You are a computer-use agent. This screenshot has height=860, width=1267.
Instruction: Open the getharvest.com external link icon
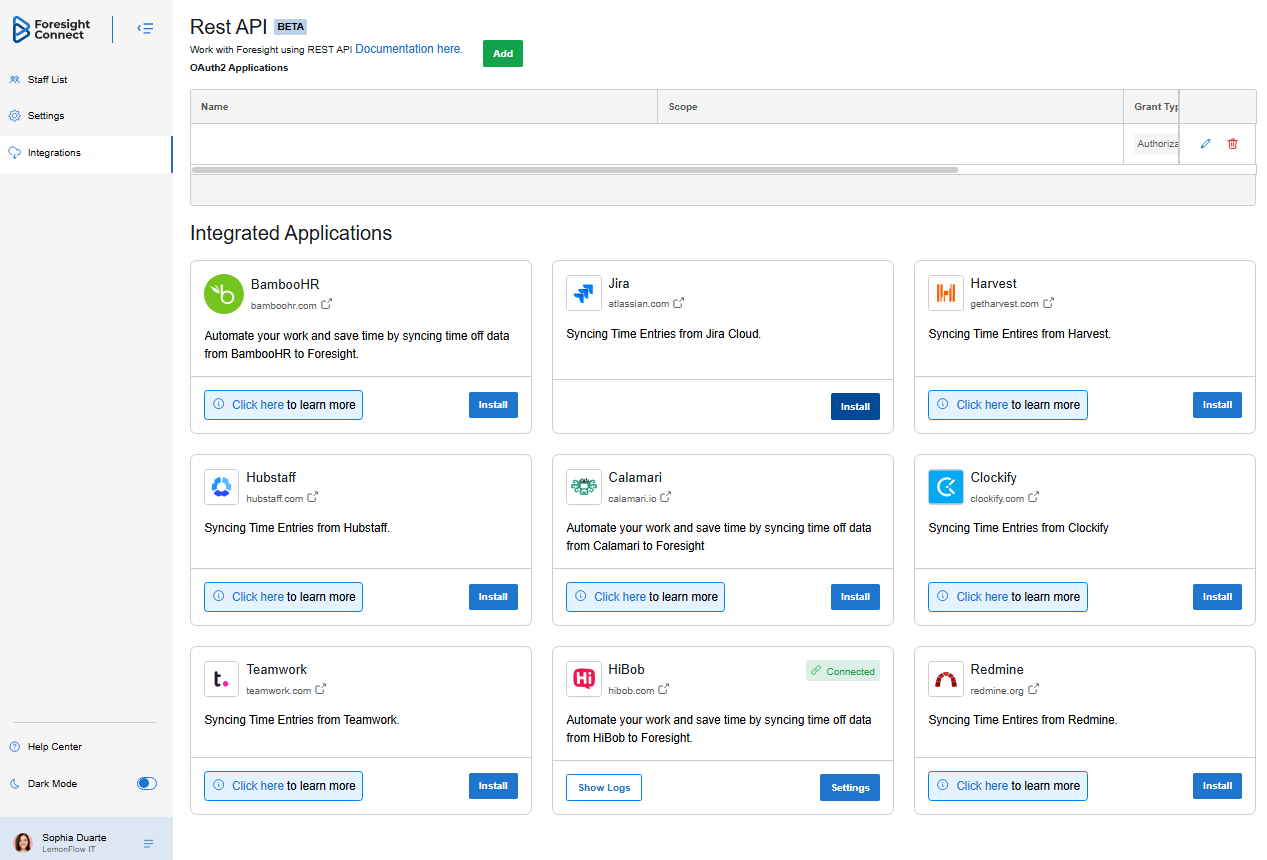[x=1049, y=303]
